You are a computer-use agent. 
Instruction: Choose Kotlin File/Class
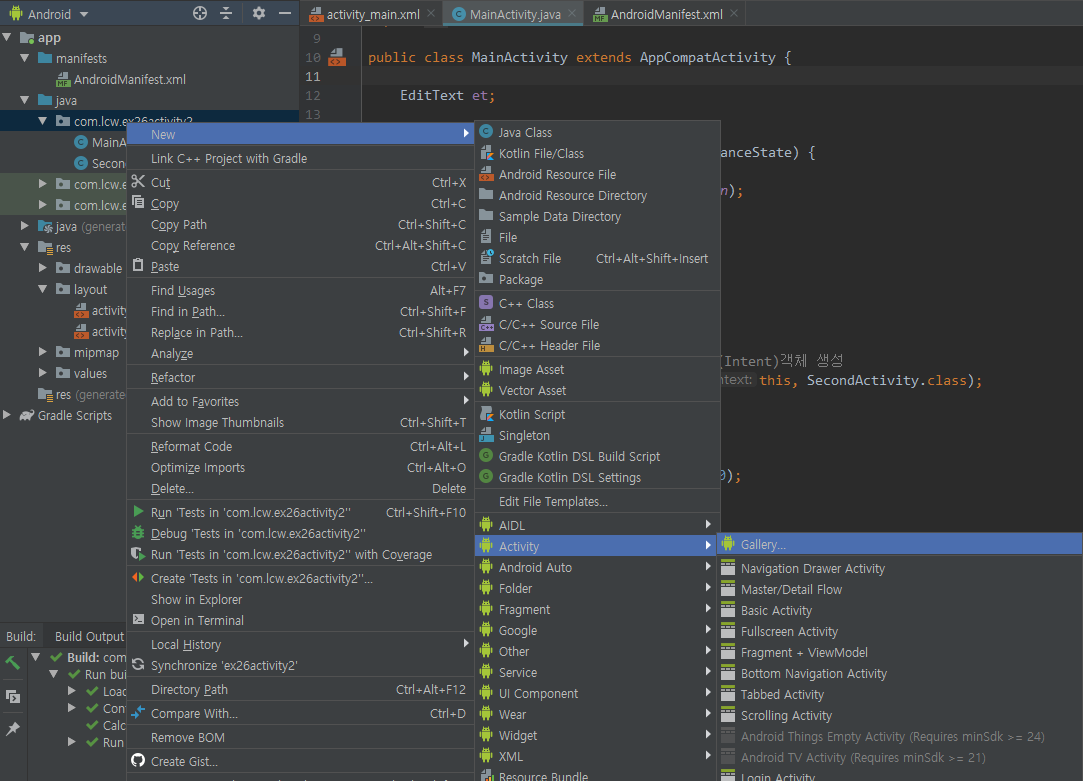coord(597,153)
